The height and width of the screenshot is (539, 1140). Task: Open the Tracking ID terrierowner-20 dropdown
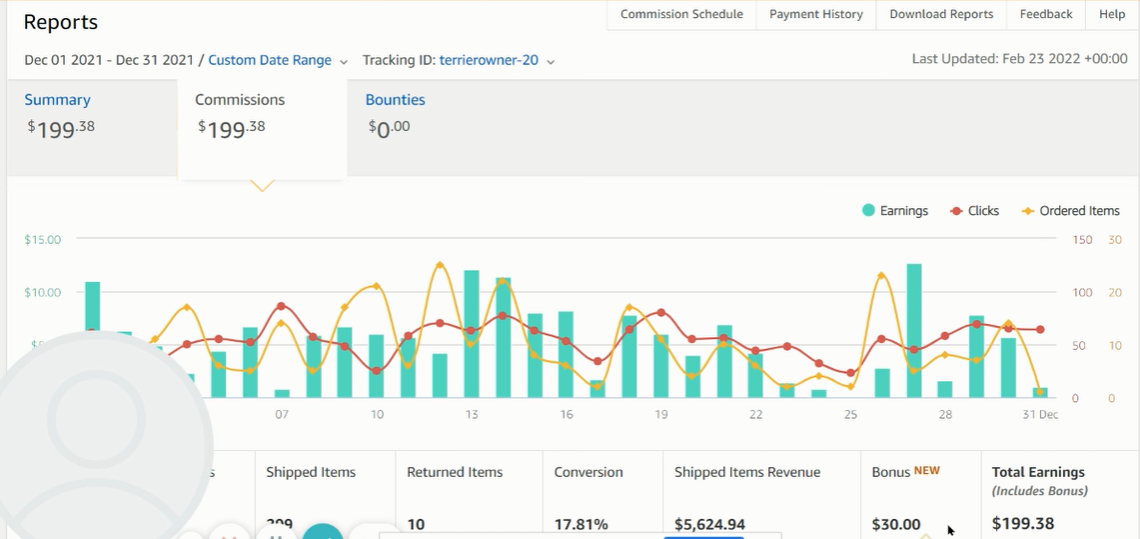tap(489, 60)
